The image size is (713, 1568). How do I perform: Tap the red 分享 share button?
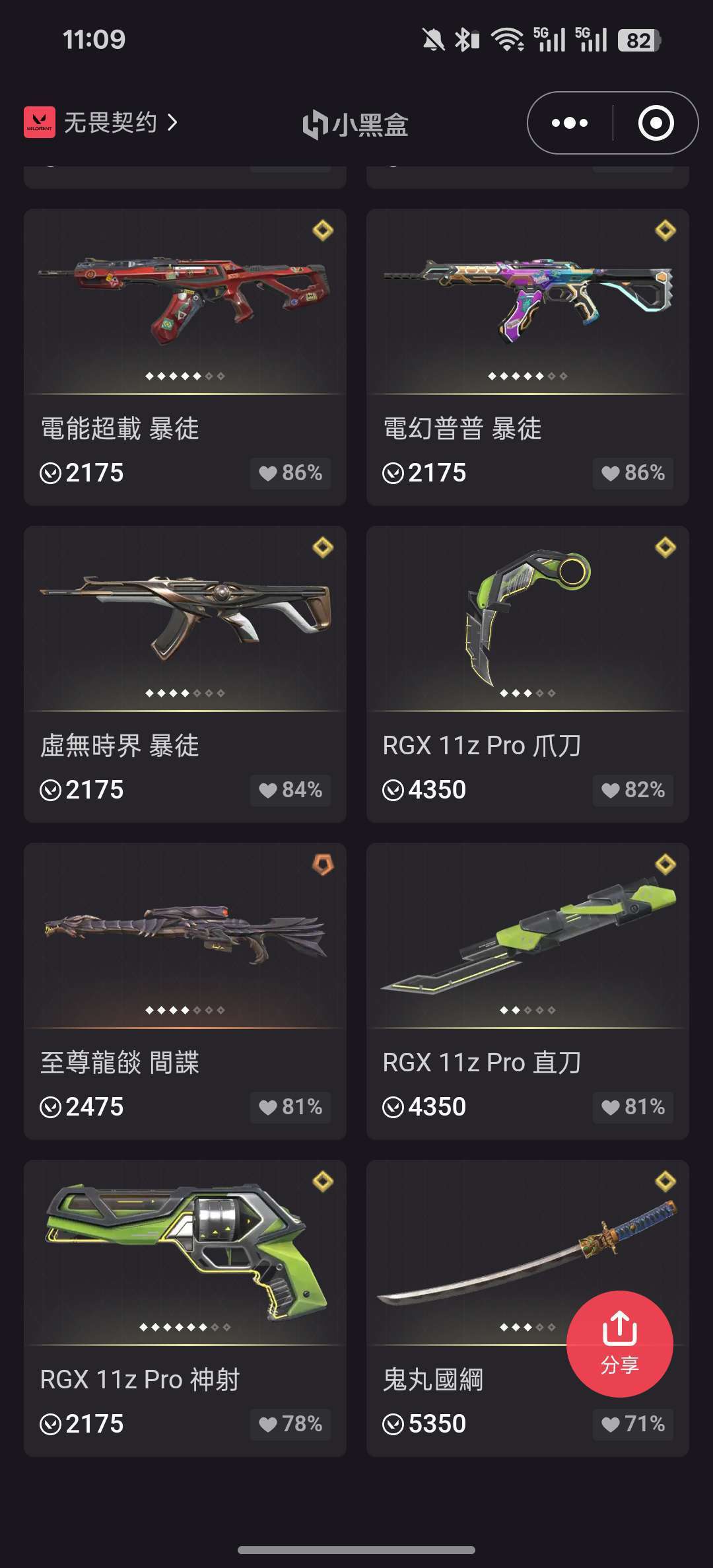click(x=620, y=1344)
